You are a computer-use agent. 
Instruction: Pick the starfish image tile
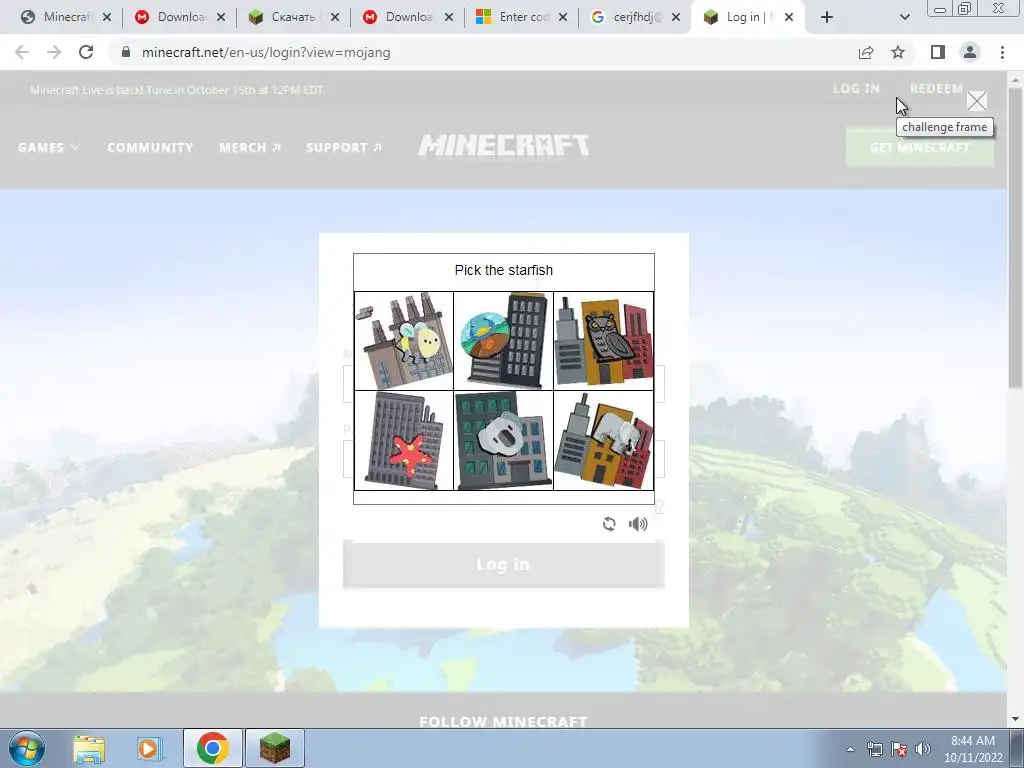pos(404,441)
